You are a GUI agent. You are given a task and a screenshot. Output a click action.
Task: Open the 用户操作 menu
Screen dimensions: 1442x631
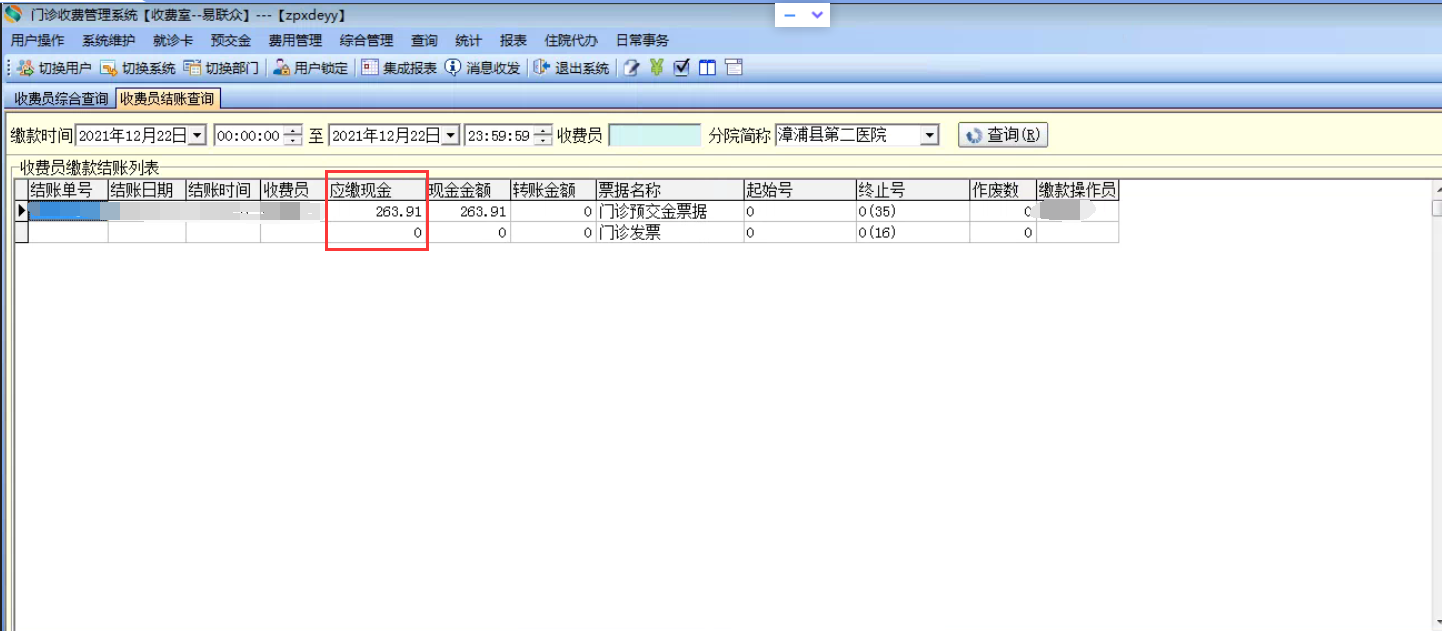(37, 41)
